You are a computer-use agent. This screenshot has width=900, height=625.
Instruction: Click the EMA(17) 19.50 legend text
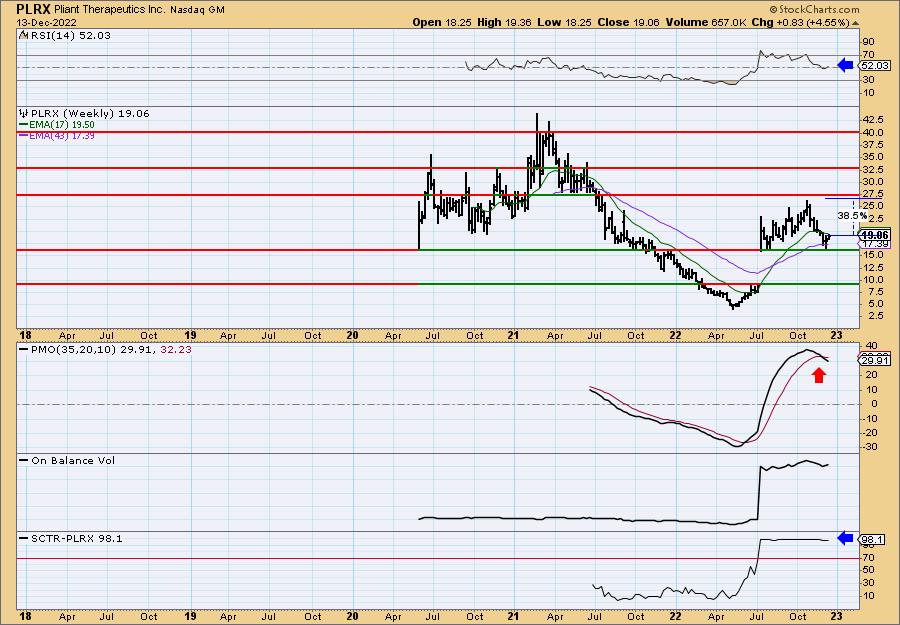62,125
